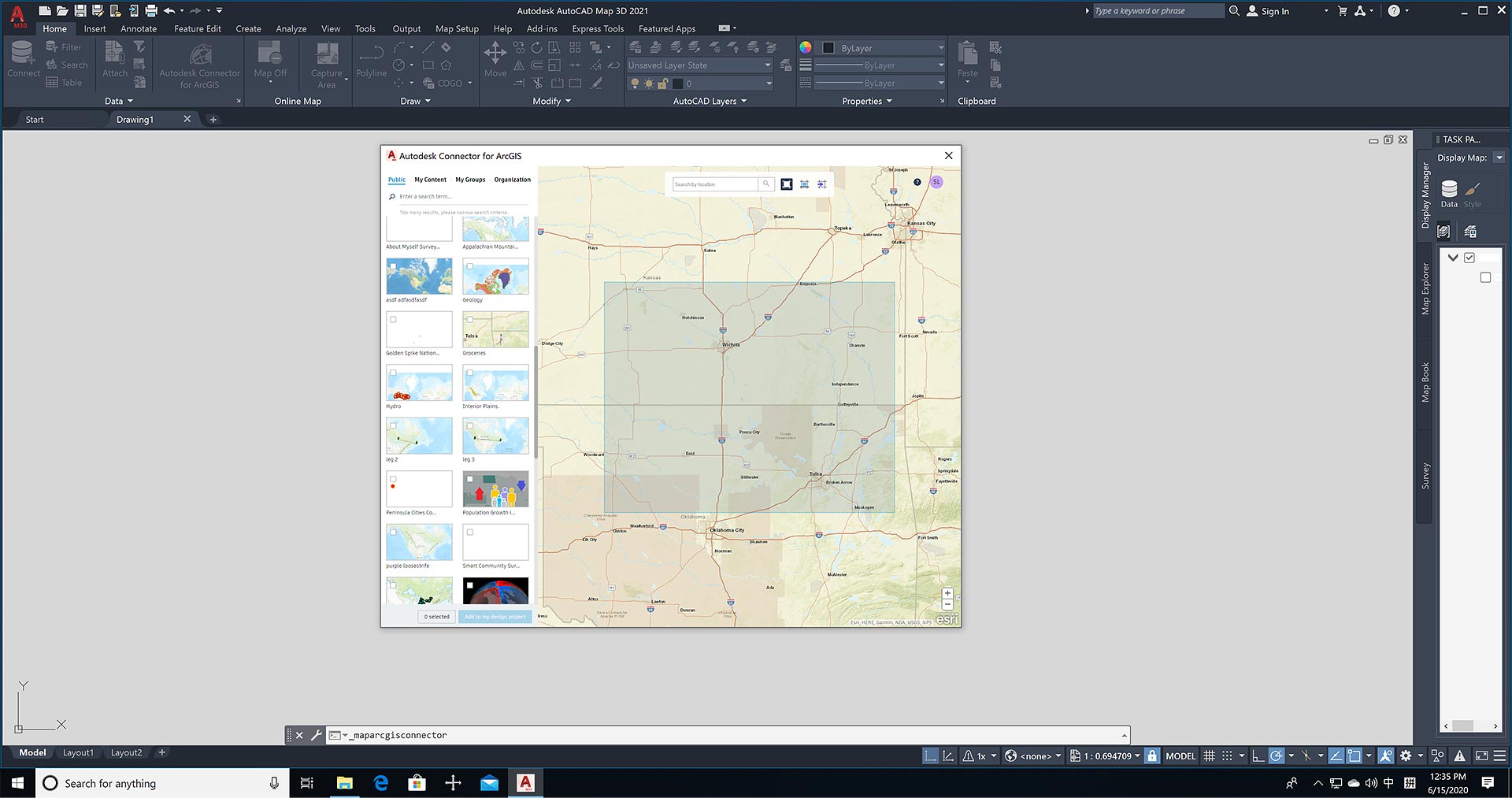Click the location search magnifier icon

(765, 184)
